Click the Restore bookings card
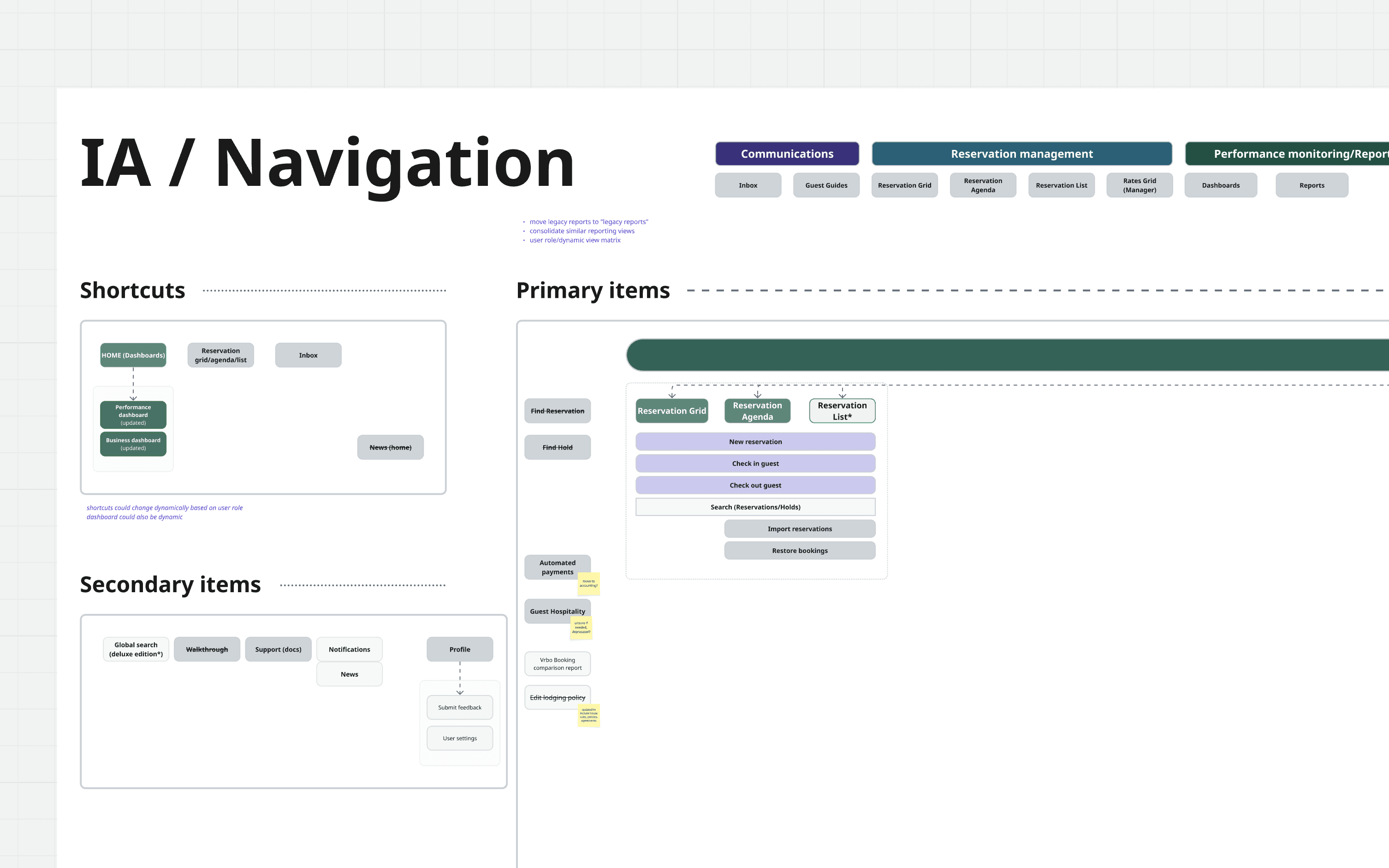The width and height of the screenshot is (1389, 868). (x=799, y=551)
